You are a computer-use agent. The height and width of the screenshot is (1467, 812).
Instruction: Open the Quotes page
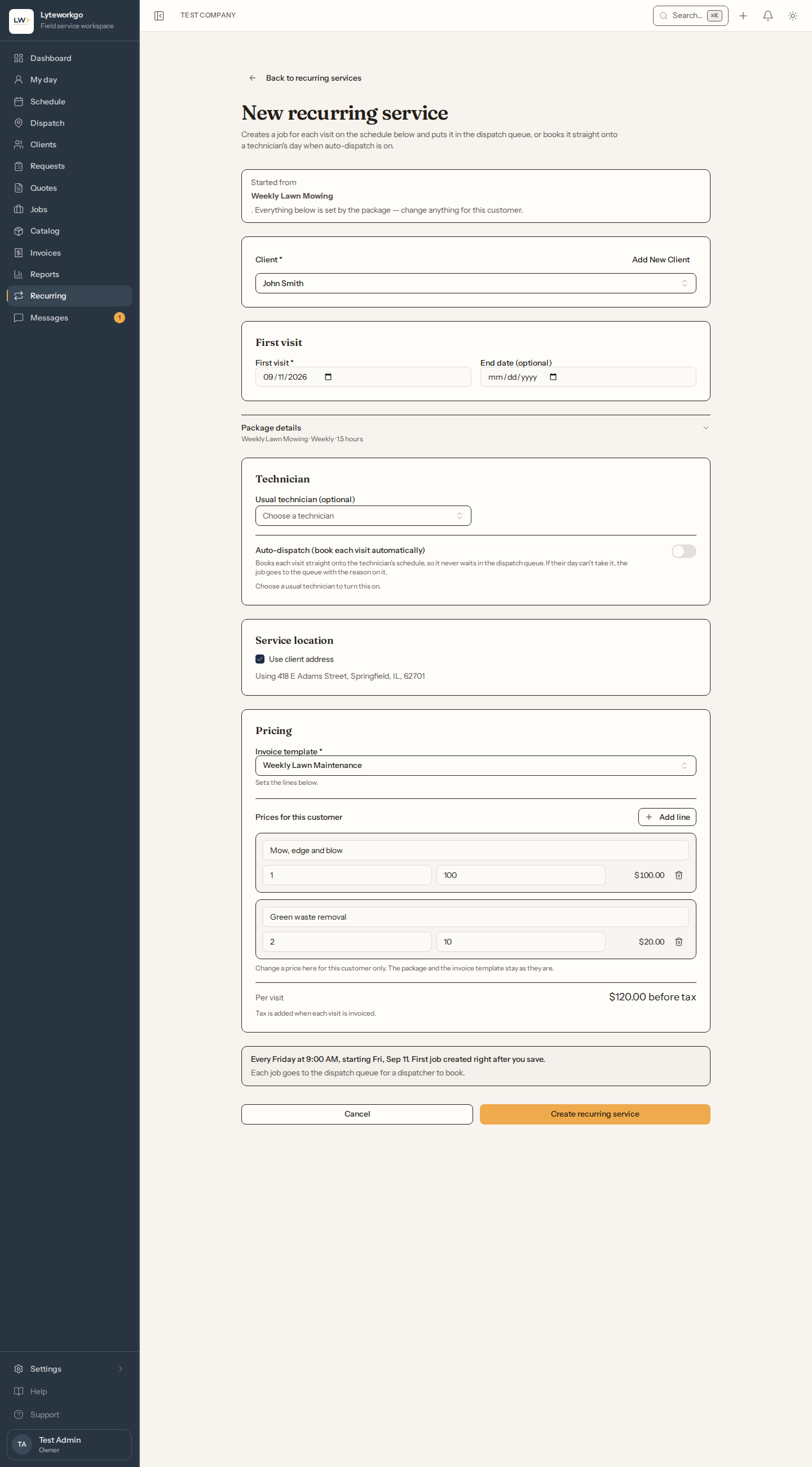click(69, 188)
